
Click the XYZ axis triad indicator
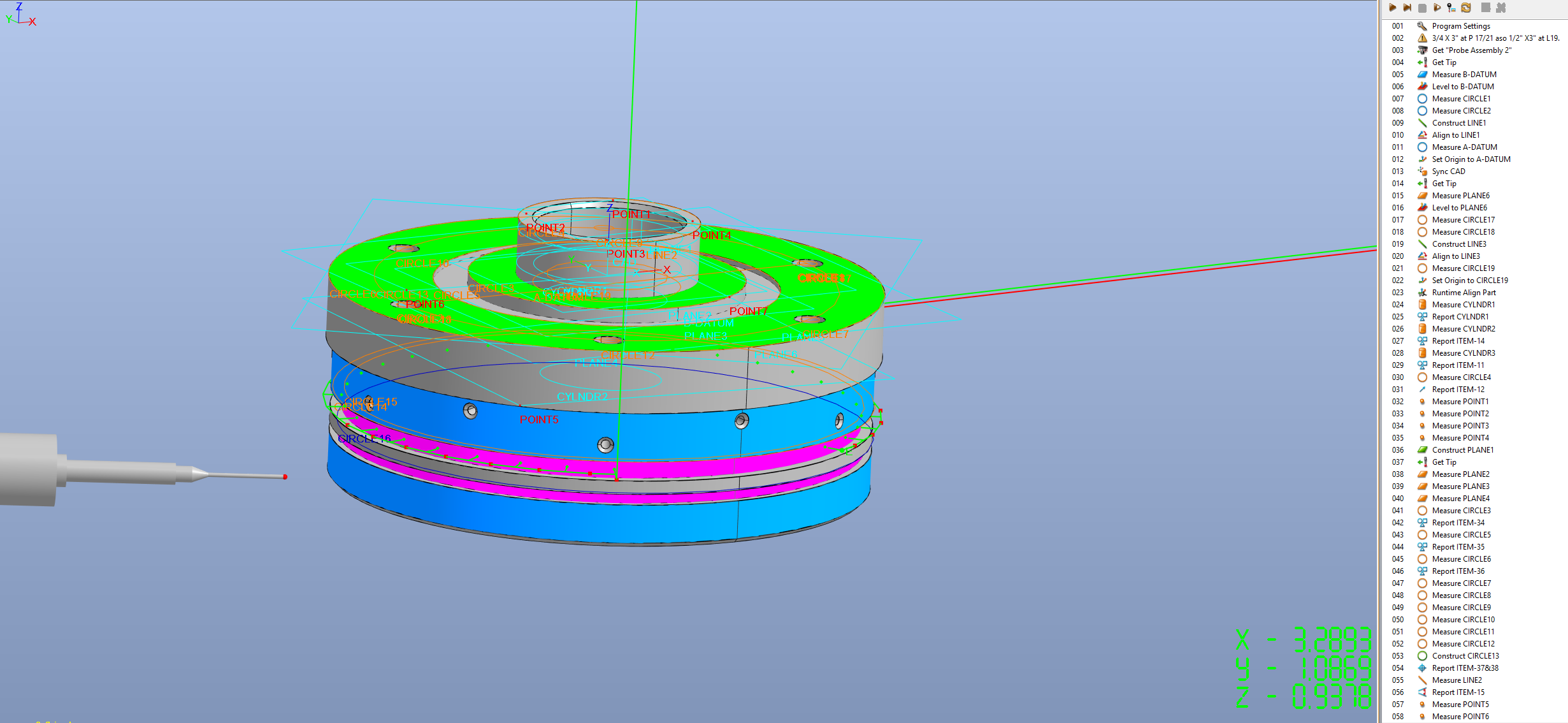tap(21, 14)
